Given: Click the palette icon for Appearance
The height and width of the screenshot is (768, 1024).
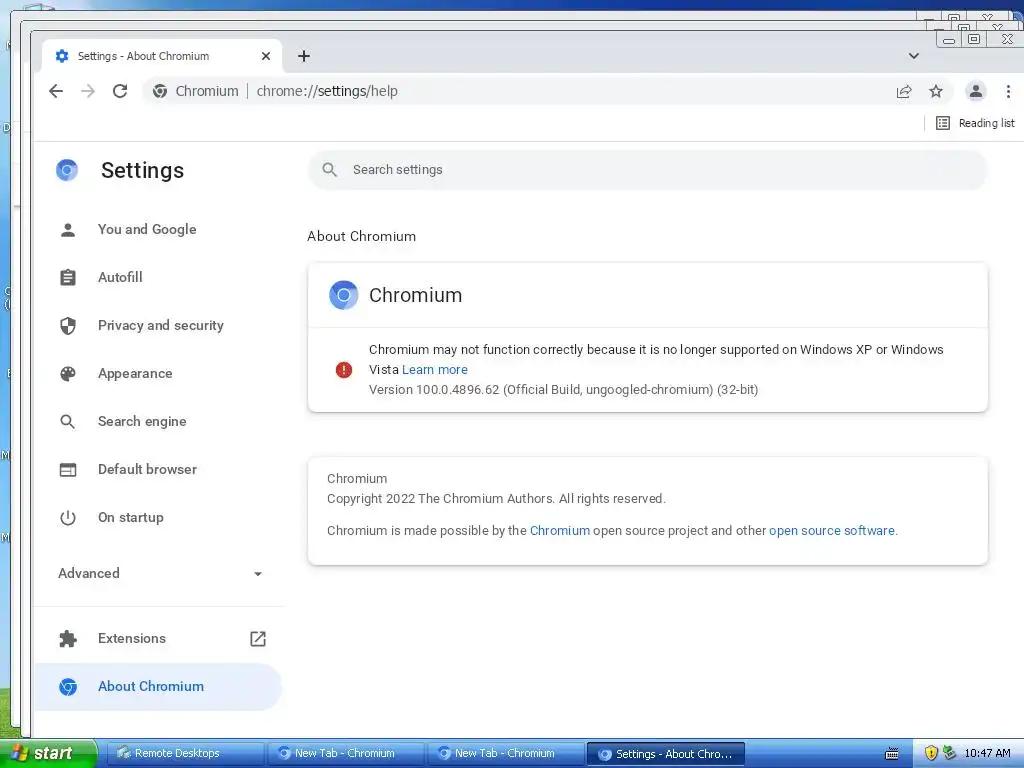Looking at the screenshot, I should pos(68,374).
